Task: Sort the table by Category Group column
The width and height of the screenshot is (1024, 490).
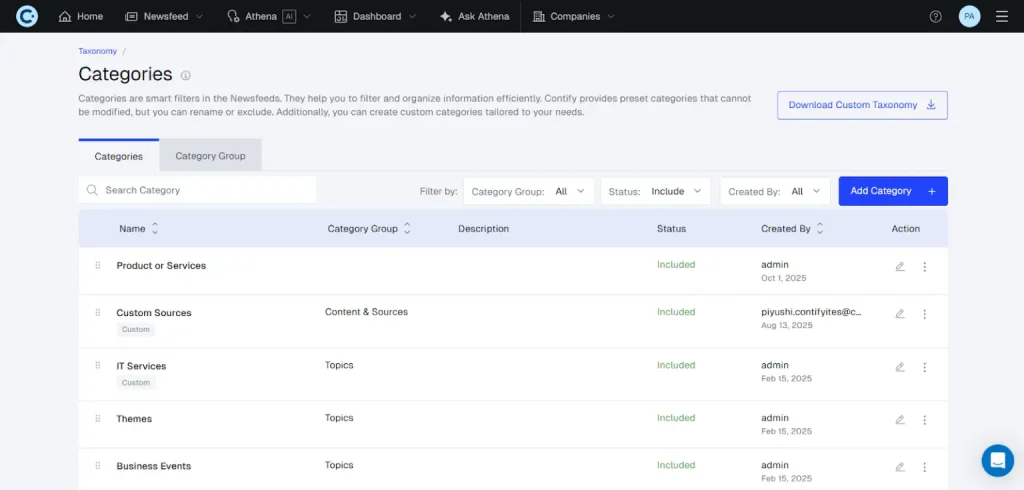Action: click(x=407, y=229)
